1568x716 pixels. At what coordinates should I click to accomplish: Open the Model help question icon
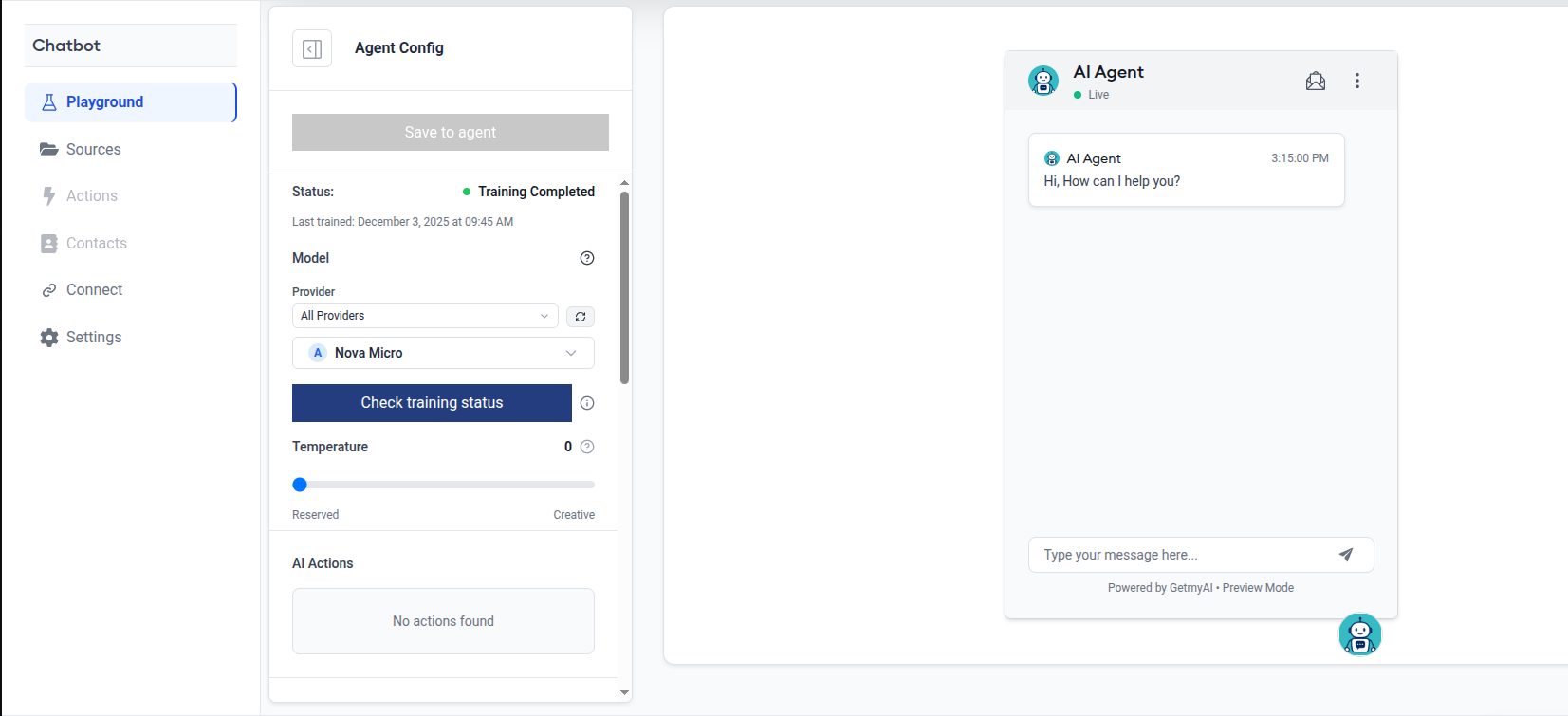(587, 258)
